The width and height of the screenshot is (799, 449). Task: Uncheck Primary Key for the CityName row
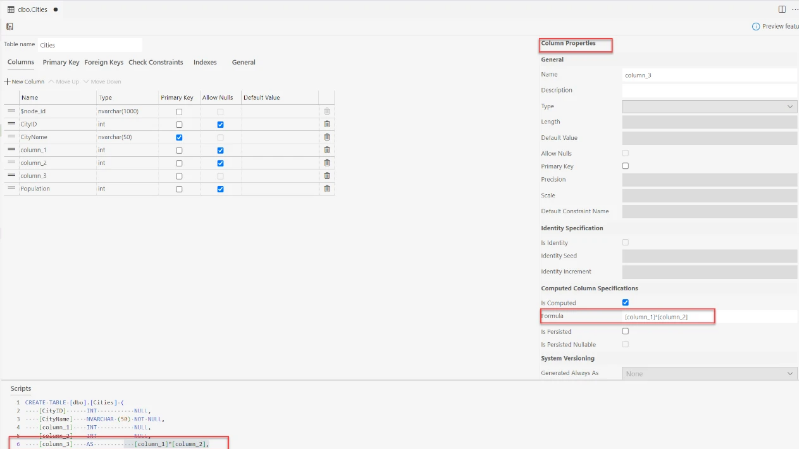[179, 138]
